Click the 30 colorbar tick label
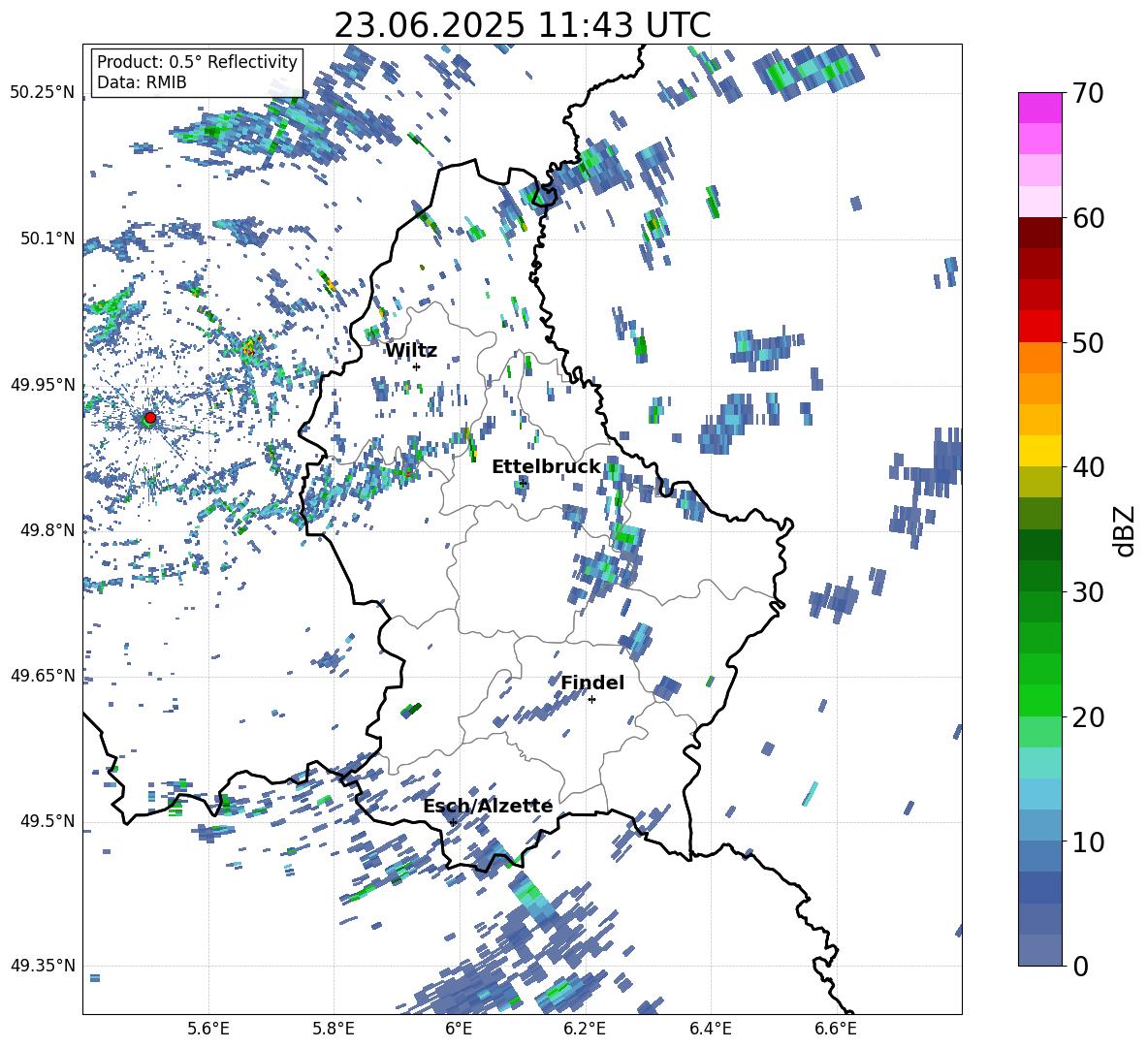Viewport: 1148px width, 1048px height. [1087, 592]
